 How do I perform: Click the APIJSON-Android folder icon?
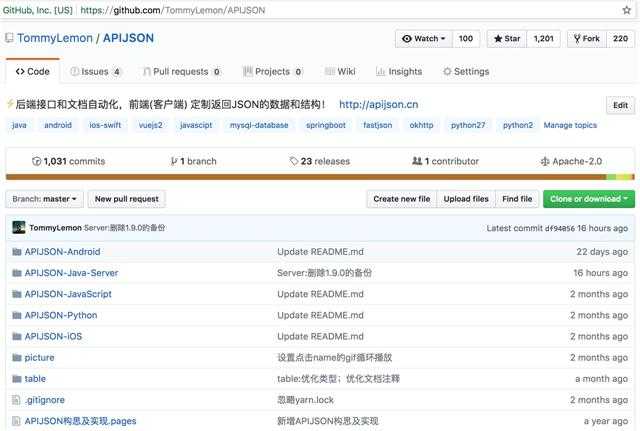click(17, 252)
